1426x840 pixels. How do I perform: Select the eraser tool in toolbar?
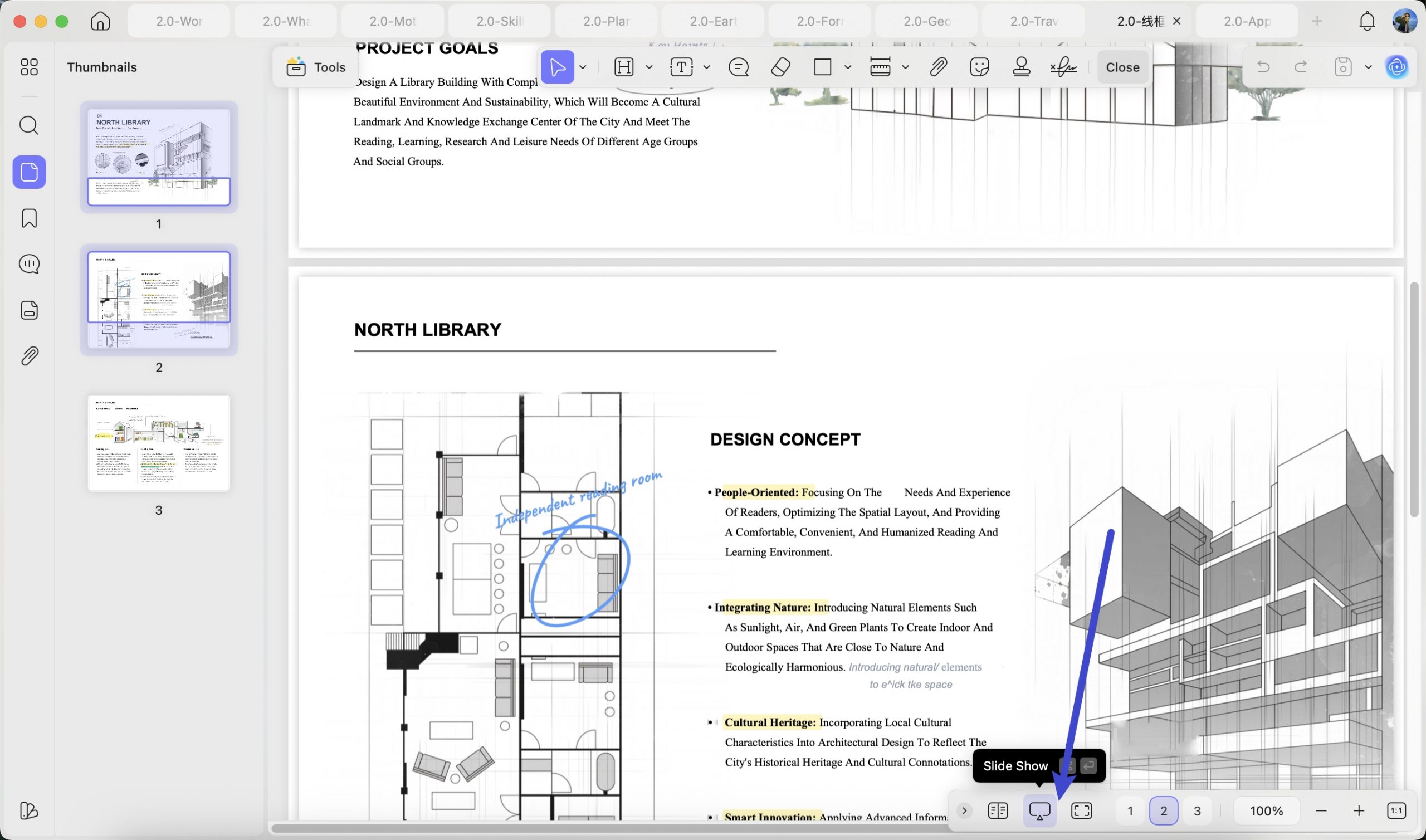(x=781, y=67)
